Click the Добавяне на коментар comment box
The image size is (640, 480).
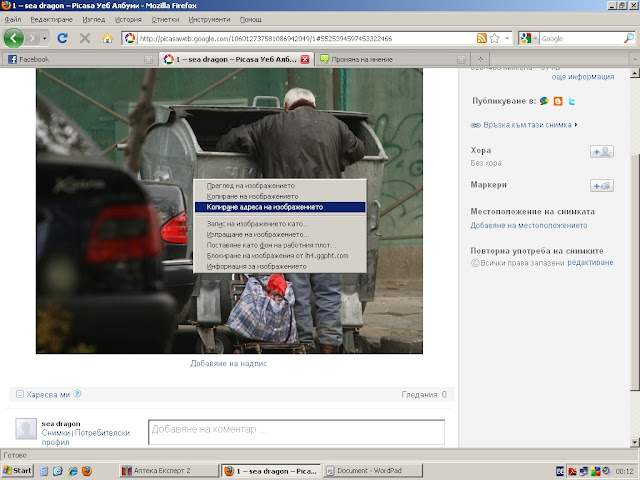pyautogui.click(x=296, y=432)
